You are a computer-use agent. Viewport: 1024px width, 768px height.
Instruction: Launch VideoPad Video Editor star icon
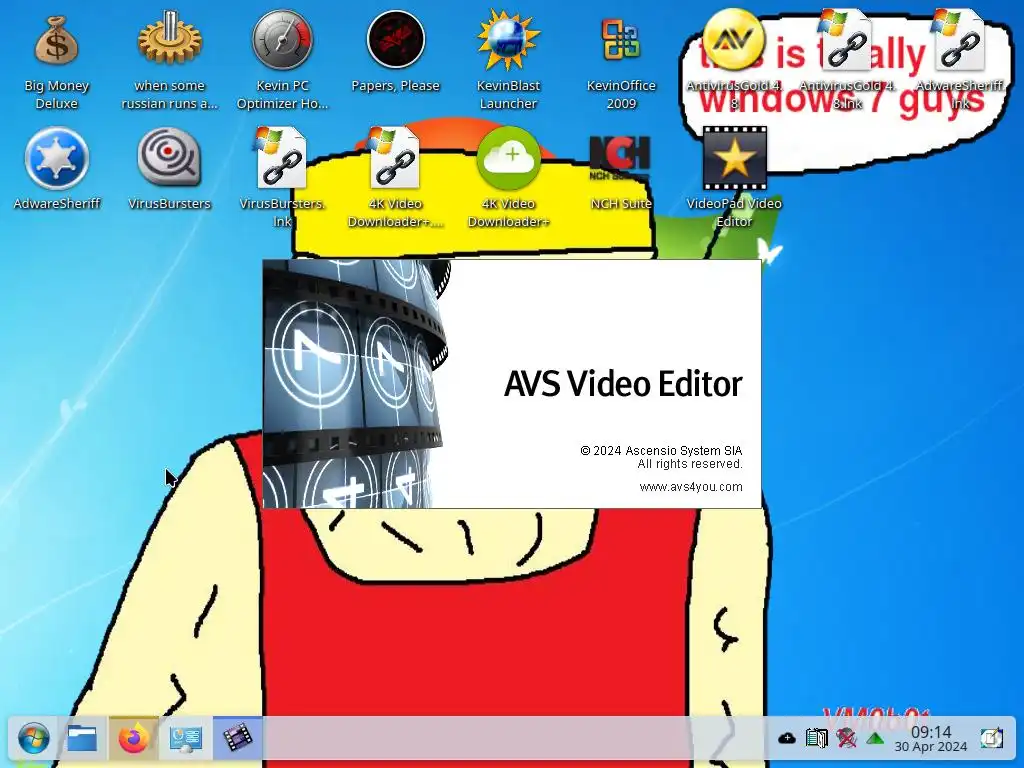734,159
